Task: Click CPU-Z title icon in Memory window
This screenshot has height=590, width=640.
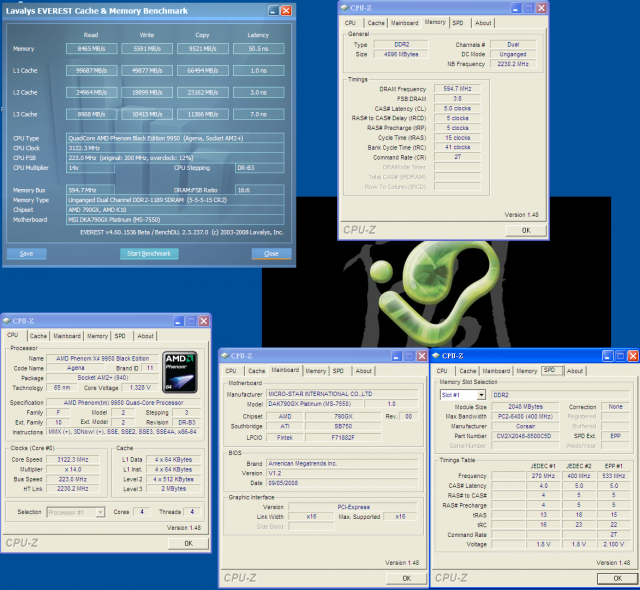Action: (x=344, y=8)
